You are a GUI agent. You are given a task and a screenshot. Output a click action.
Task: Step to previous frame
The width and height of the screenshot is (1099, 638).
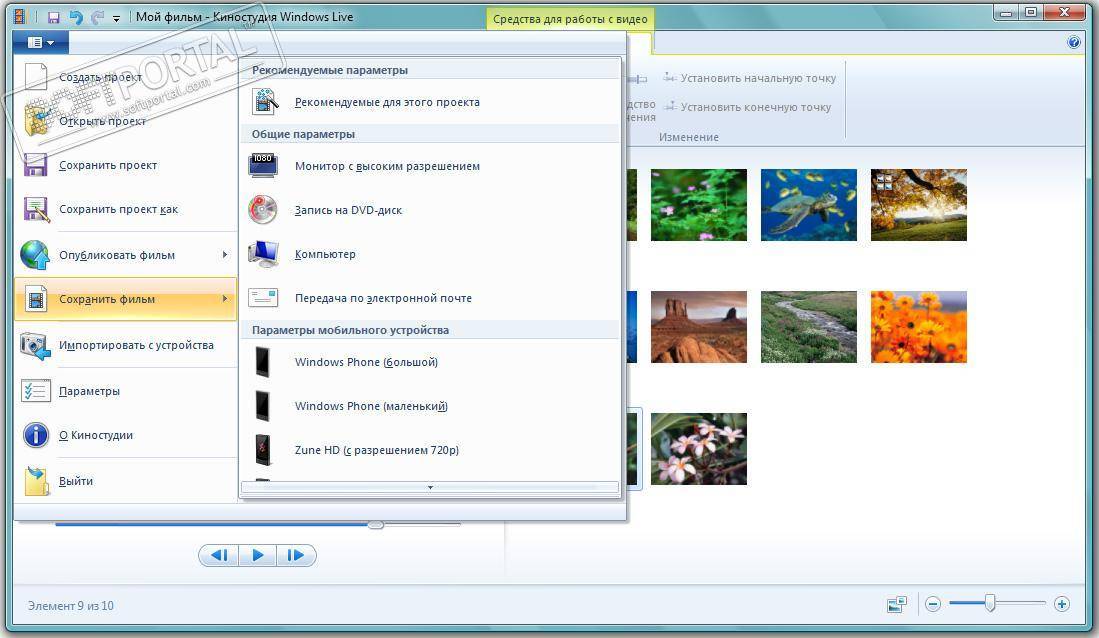click(x=219, y=555)
